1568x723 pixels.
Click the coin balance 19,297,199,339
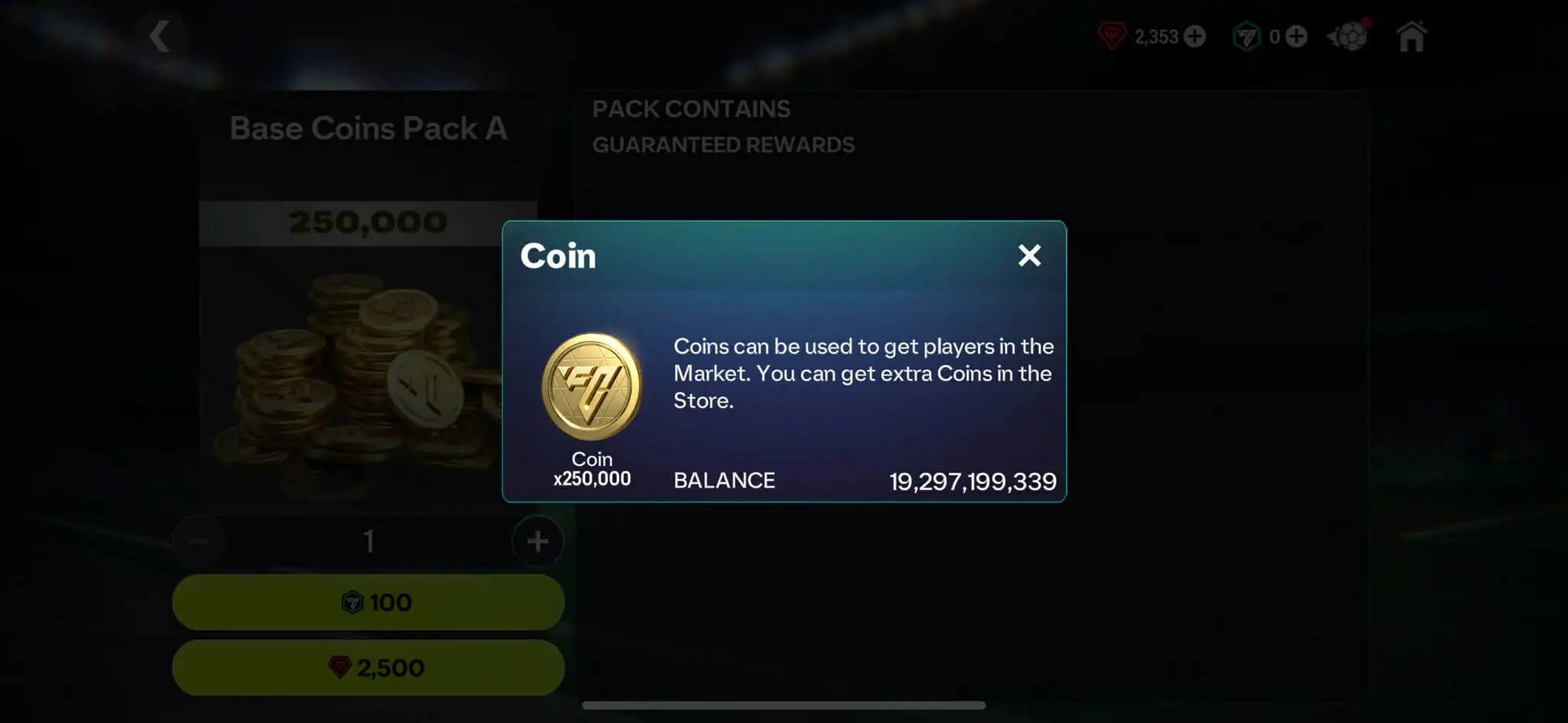click(972, 481)
